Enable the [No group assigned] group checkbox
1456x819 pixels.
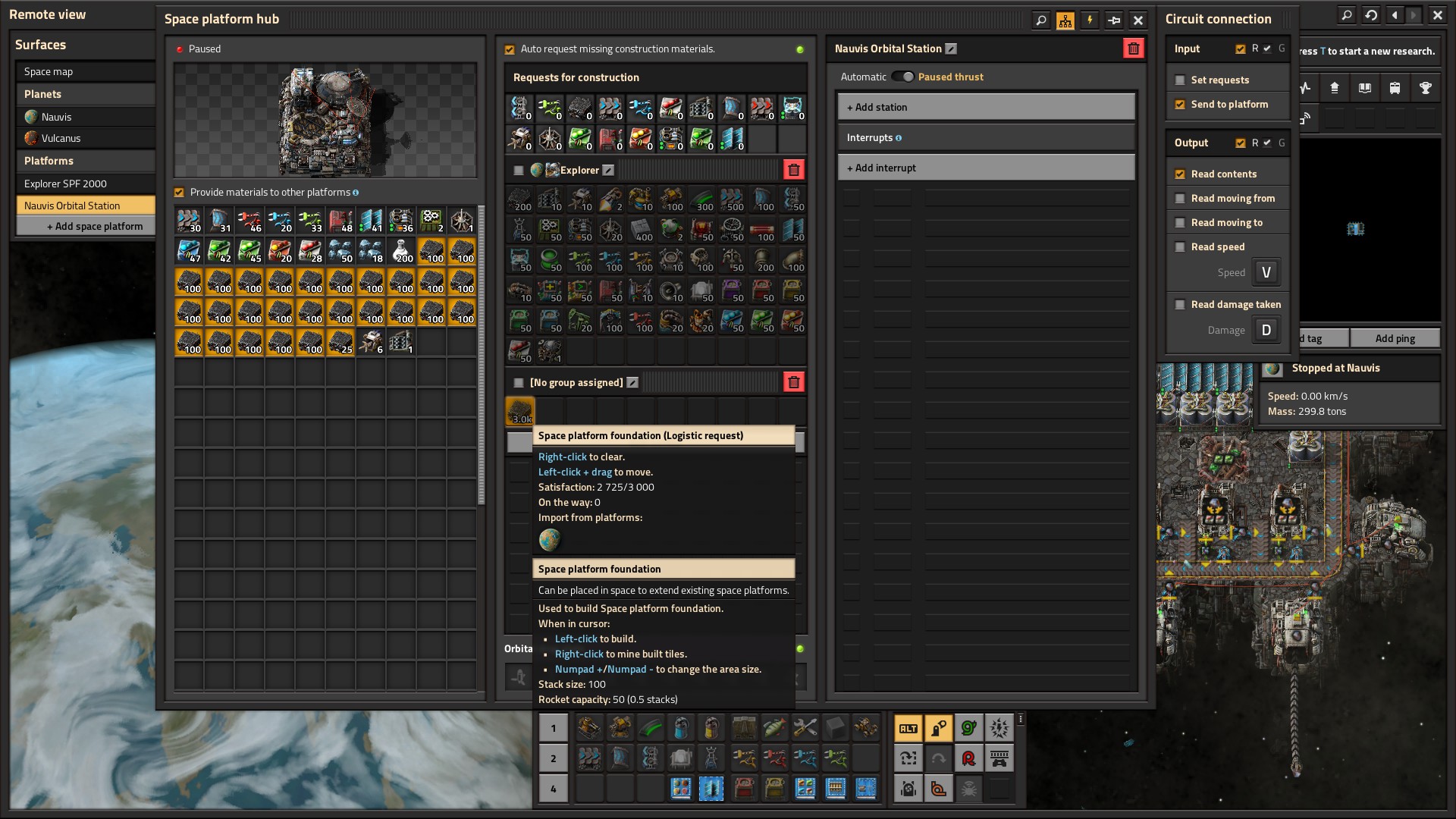519,383
